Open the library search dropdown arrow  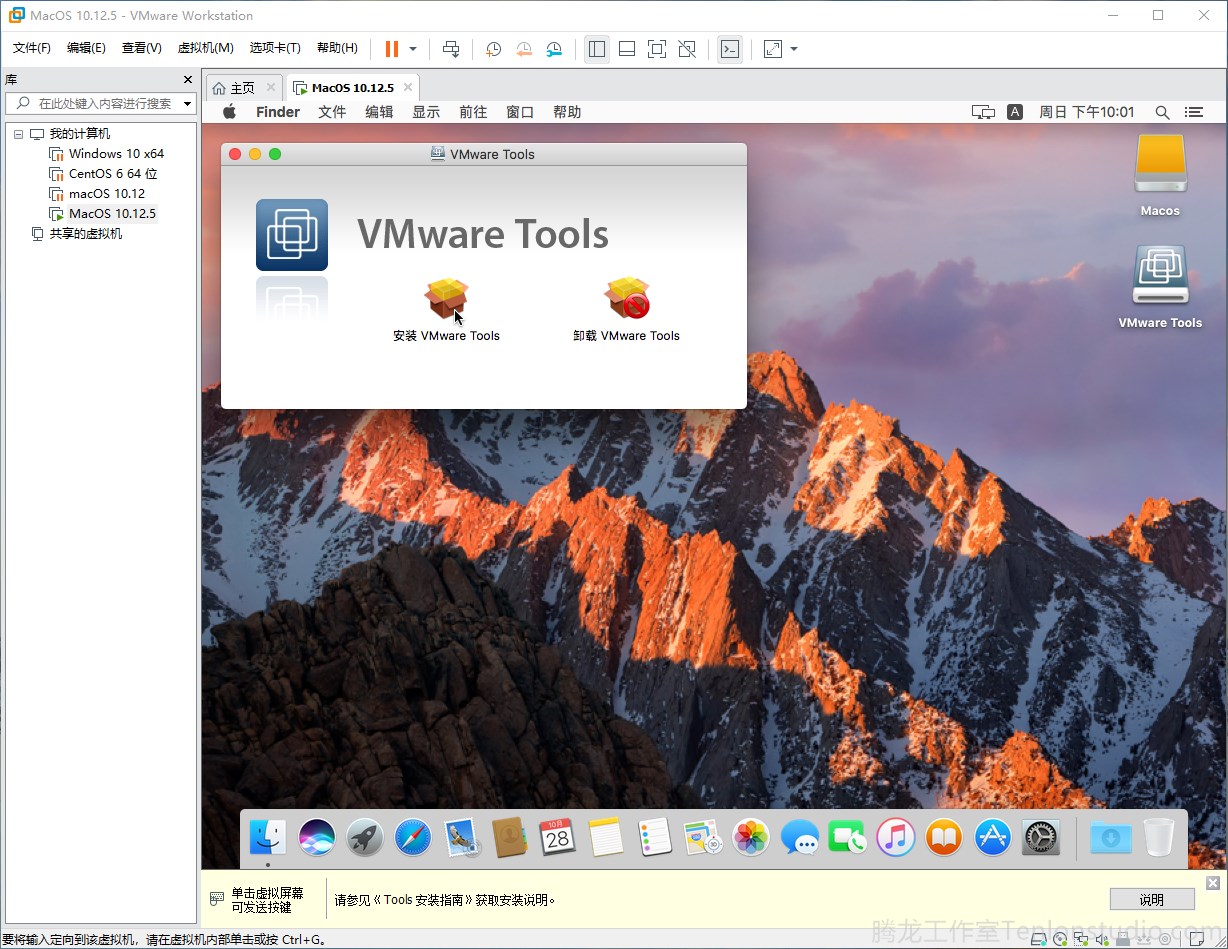click(x=188, y=104)
